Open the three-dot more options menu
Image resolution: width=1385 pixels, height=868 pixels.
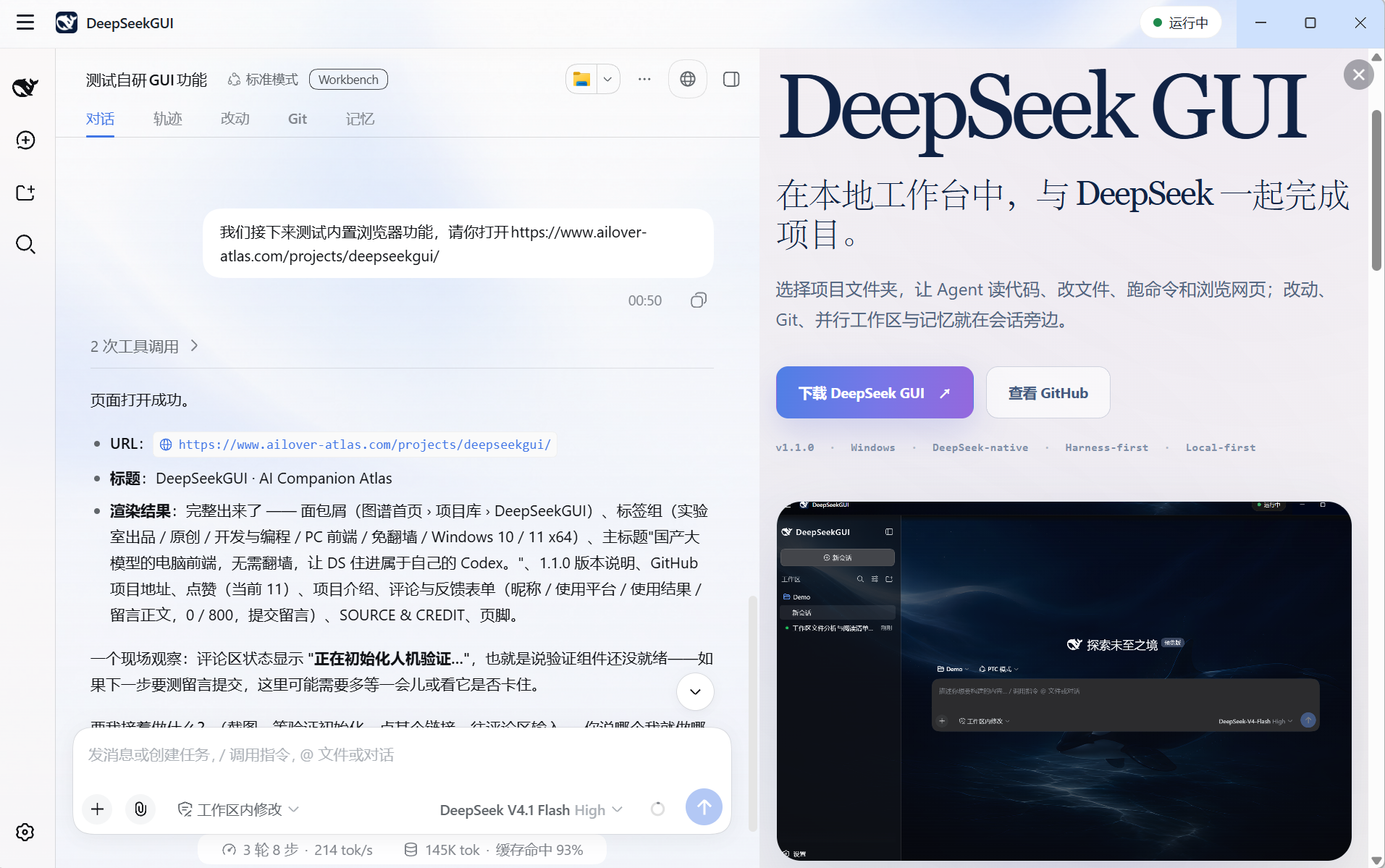pyautogui.click(x=644, y=80)
